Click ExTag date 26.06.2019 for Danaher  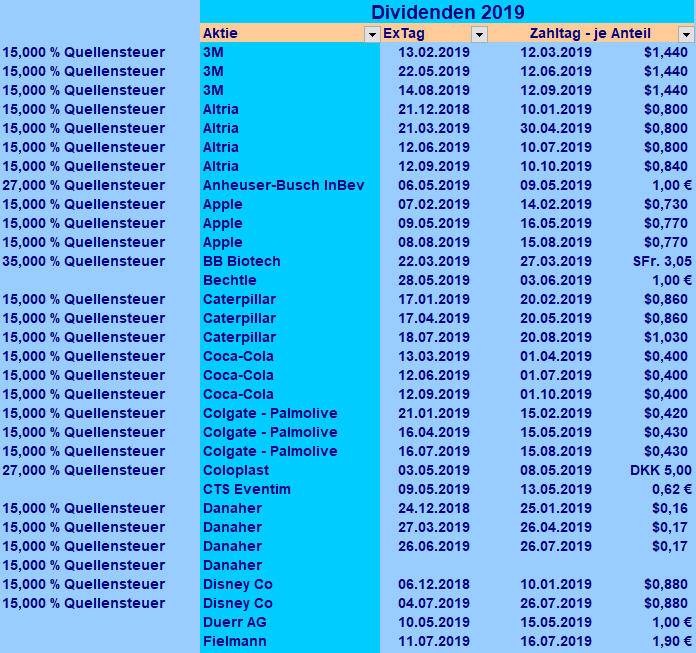[434, 546]
